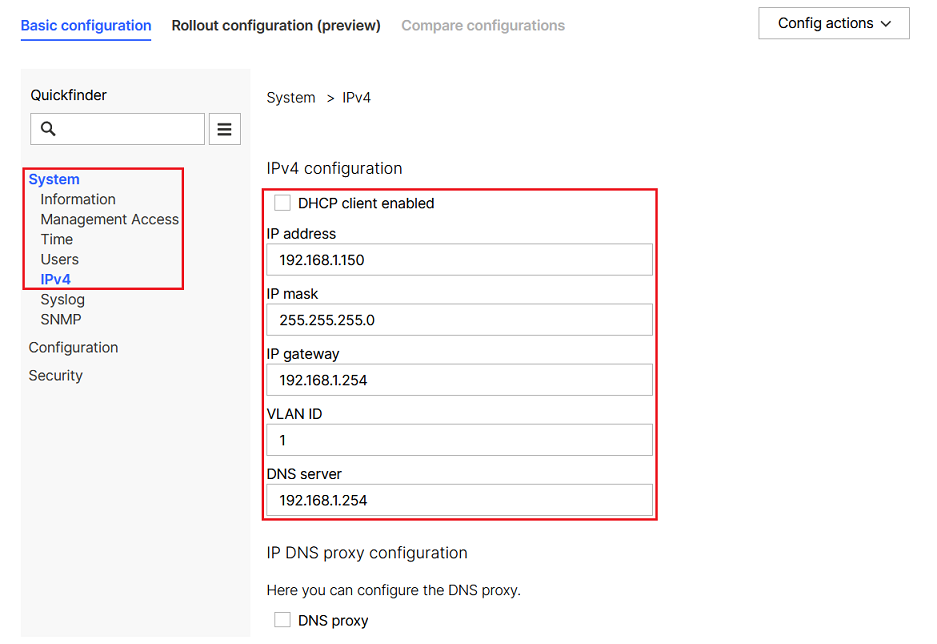Select the Basic configuration tab
937x644 pixels.
(86, 25)
